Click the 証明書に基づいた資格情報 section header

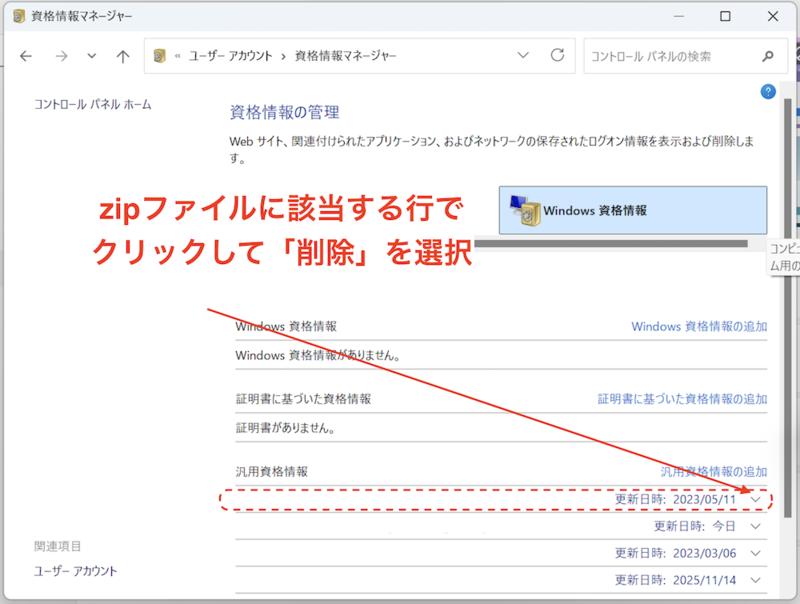(304, 399)
